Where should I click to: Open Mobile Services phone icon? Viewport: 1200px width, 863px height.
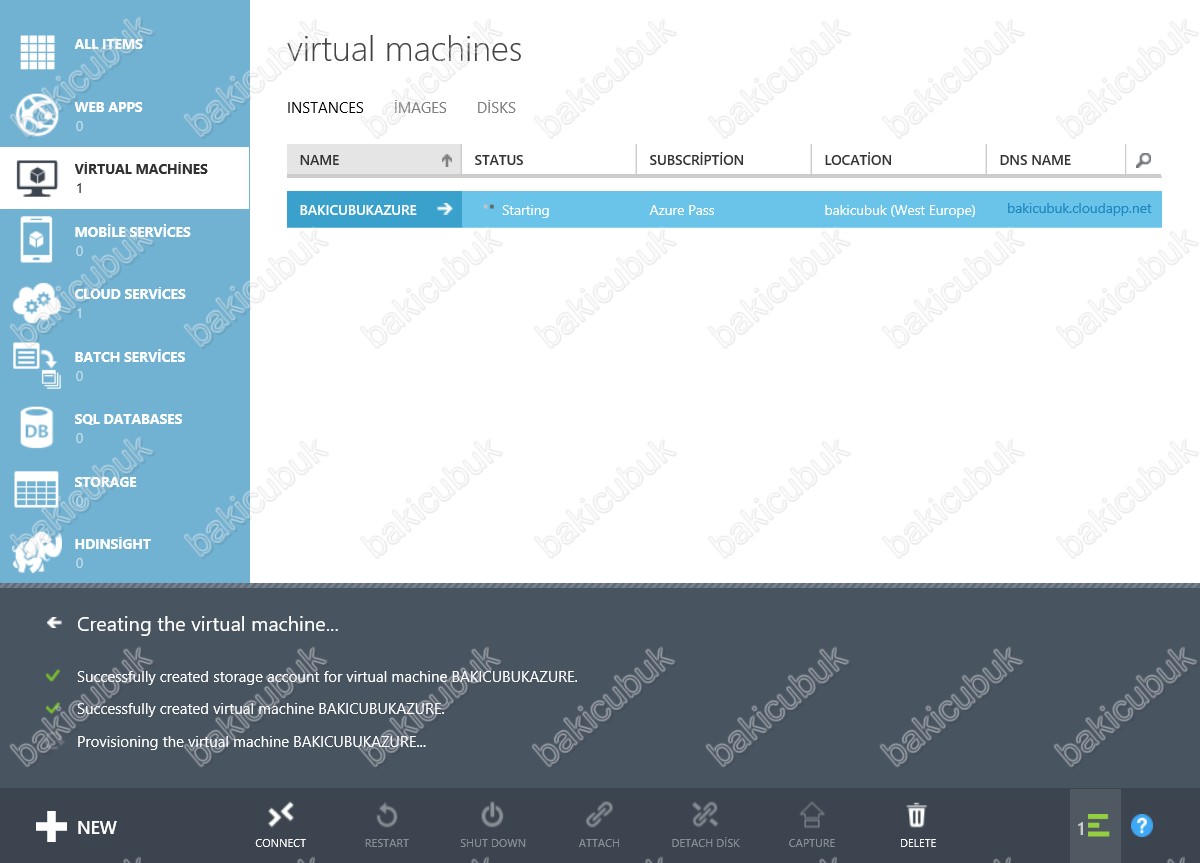(37, 240)
